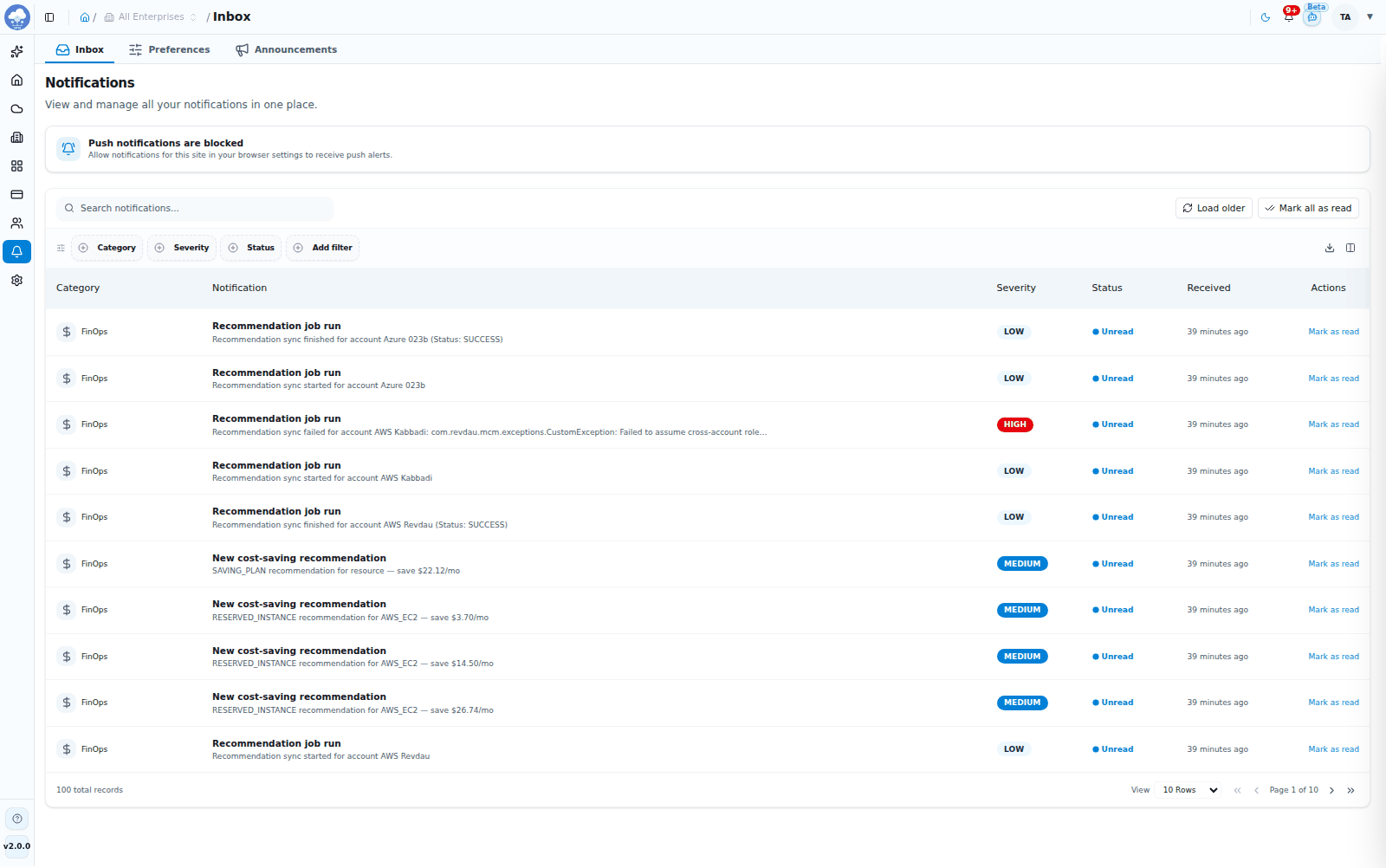Click the filter settings icon left of Category

[x=61, y=248]
